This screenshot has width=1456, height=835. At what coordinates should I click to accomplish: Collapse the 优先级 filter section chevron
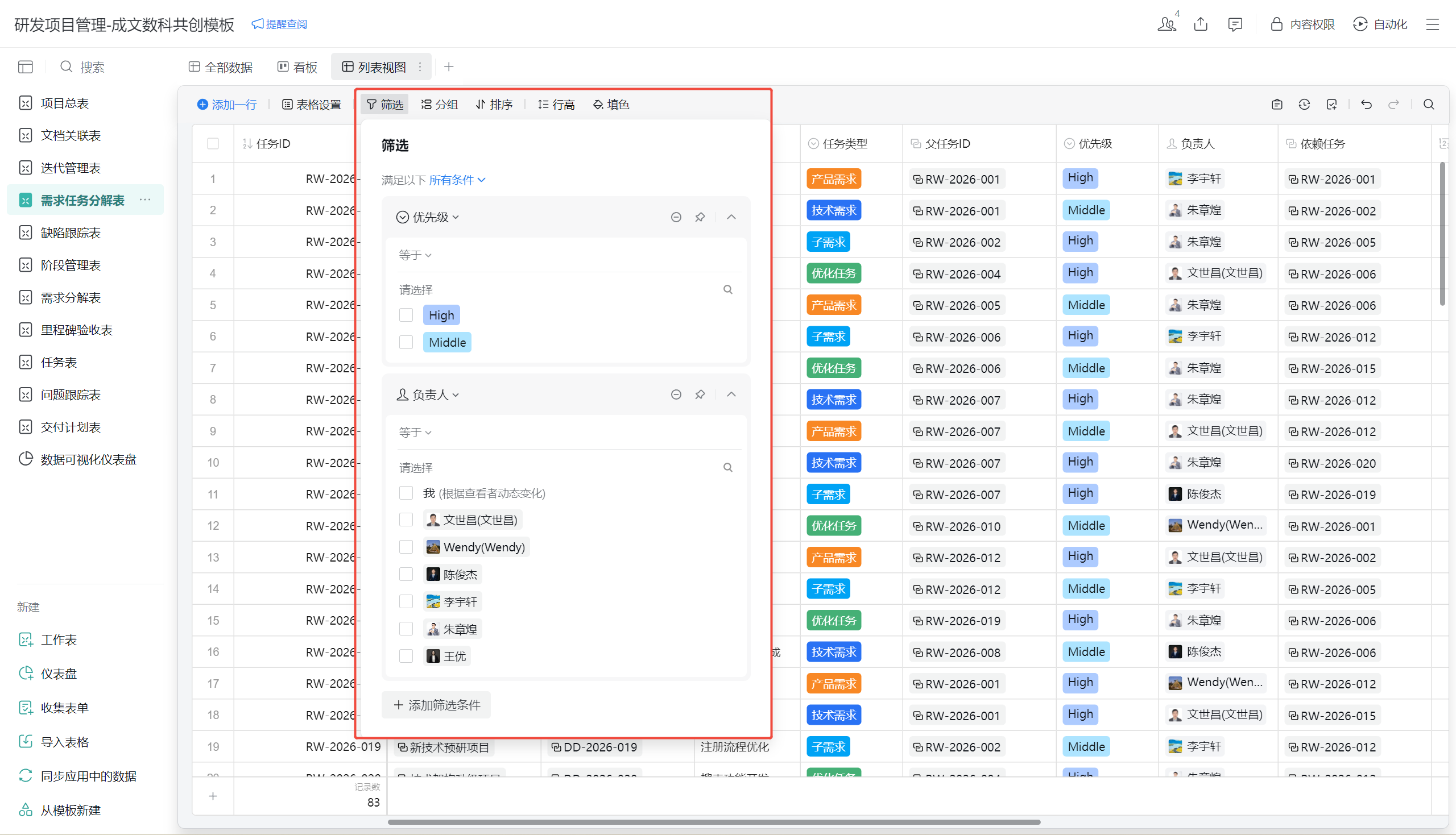731,217
